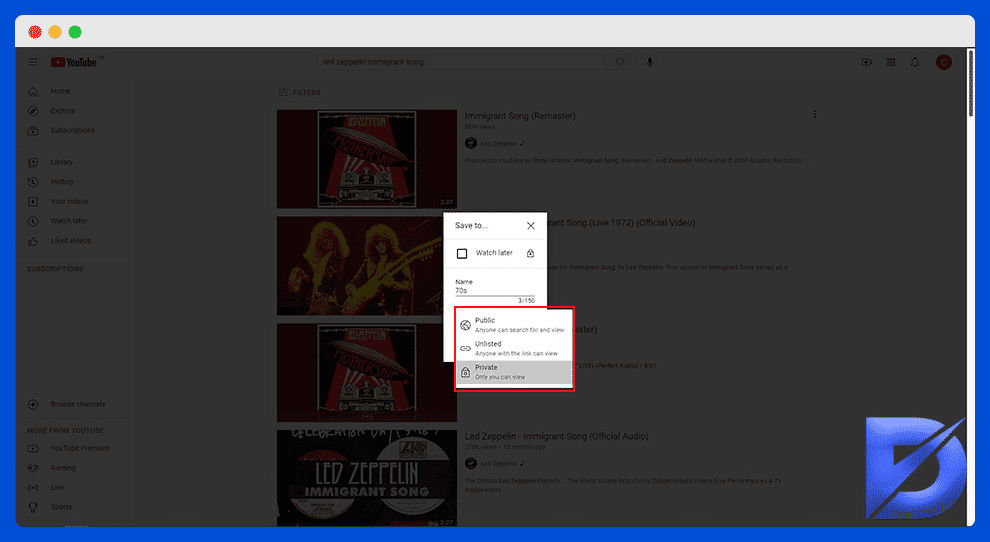The image size is (990, 542).
Task: Open Gaming in the sidebar
Action: [x=63, y=467]
